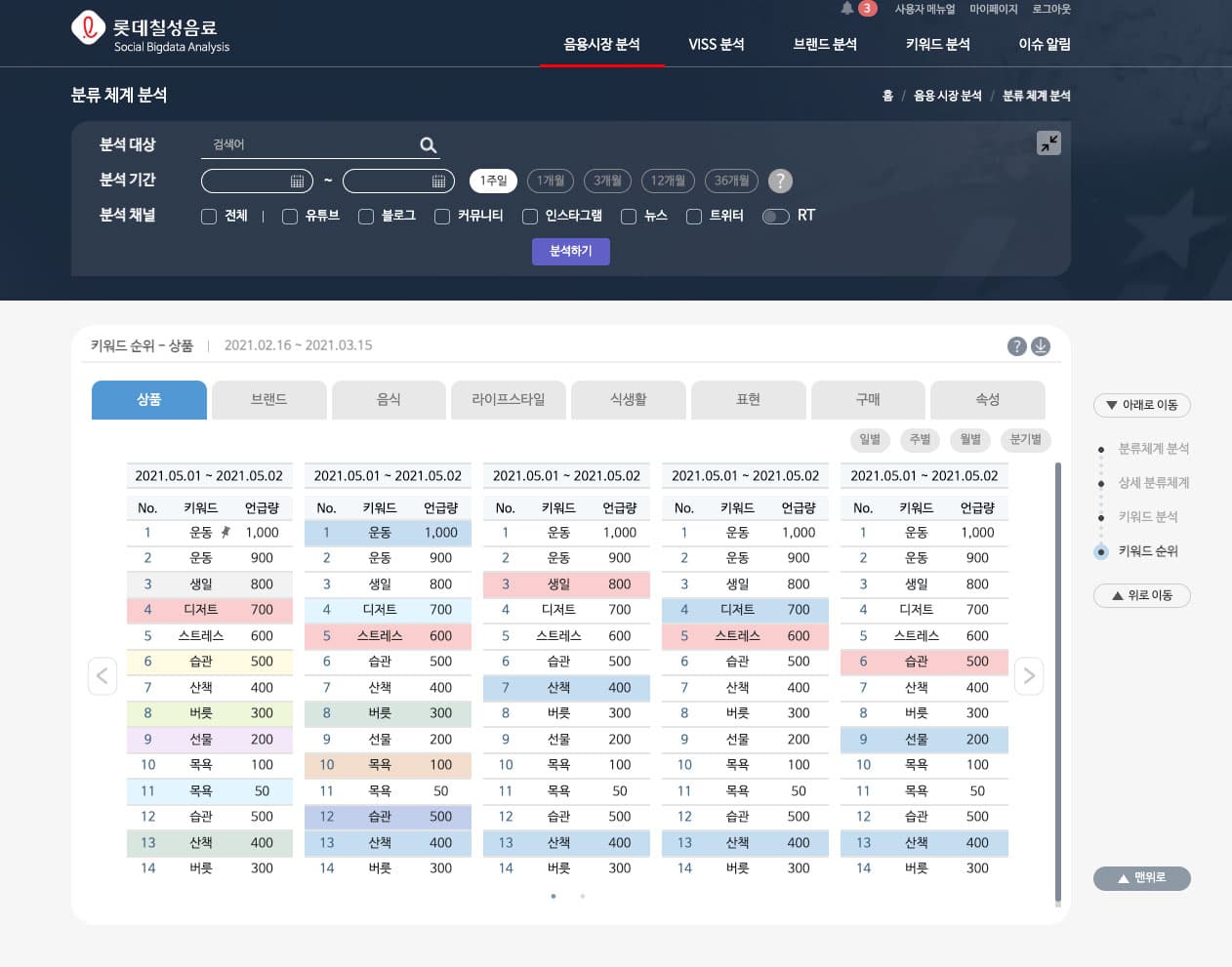This screenshot has height=967, width=1232.
Task: Go to previous table page arrow
Action: click(x=103, y=675)
